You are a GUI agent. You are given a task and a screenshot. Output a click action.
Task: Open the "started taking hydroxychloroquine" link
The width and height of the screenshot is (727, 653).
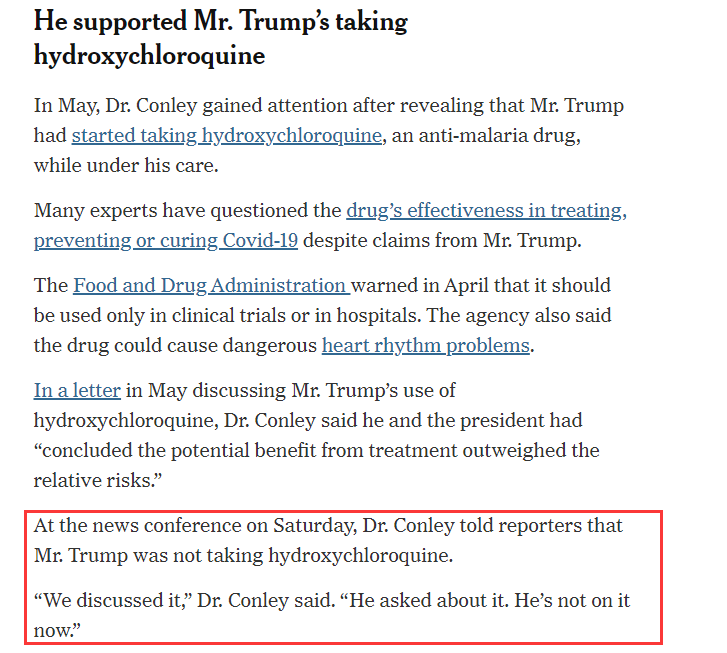[226, 136]
